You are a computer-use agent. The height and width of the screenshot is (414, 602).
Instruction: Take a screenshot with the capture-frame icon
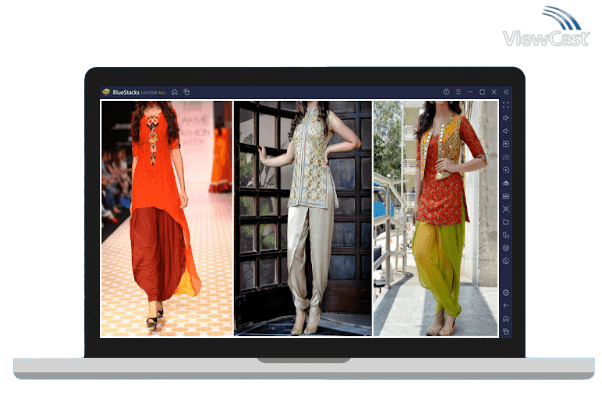point(506,209)
